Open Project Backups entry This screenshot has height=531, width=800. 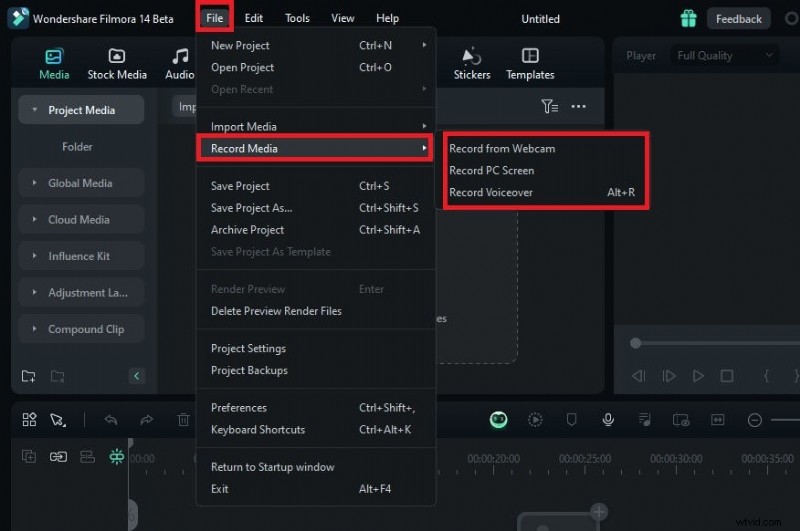point(315,370)
